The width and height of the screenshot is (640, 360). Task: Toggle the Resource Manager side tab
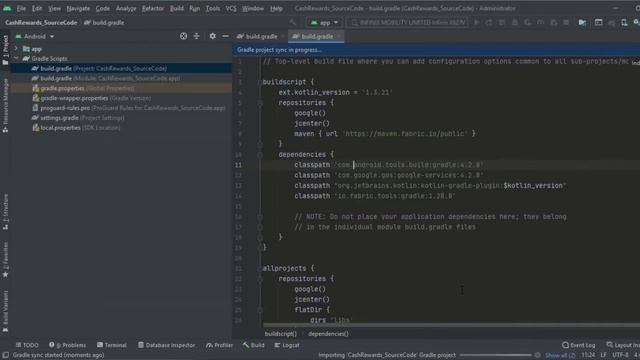point(5,105)
